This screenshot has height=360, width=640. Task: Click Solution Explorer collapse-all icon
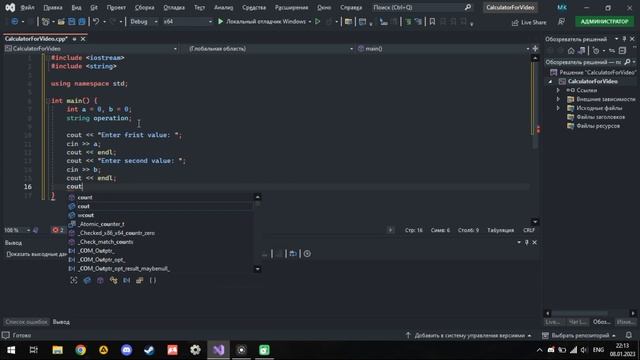tap(622, 51)
